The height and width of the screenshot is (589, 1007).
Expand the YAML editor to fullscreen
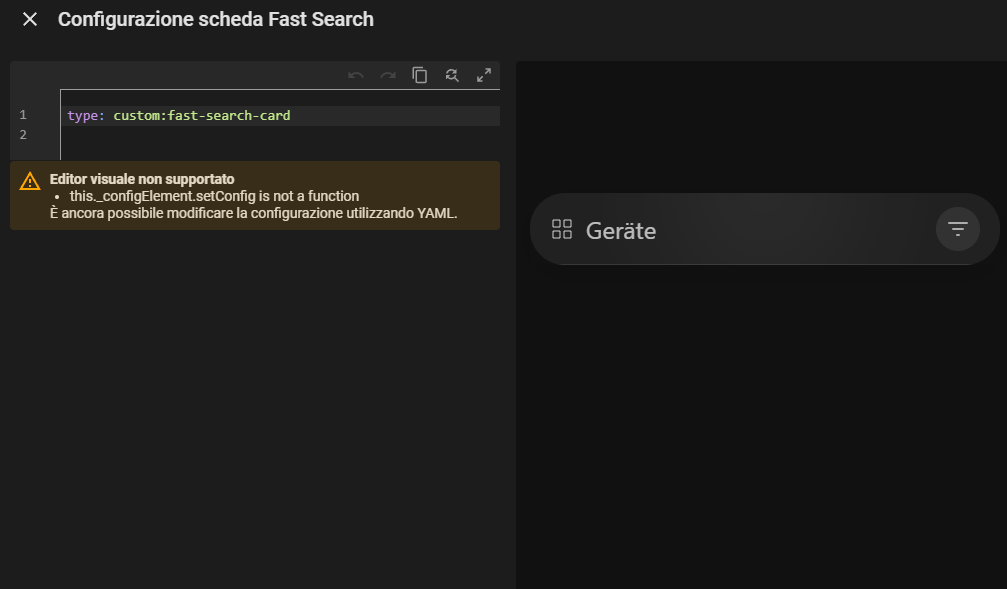pyautogui.click(x=484, y=75)
